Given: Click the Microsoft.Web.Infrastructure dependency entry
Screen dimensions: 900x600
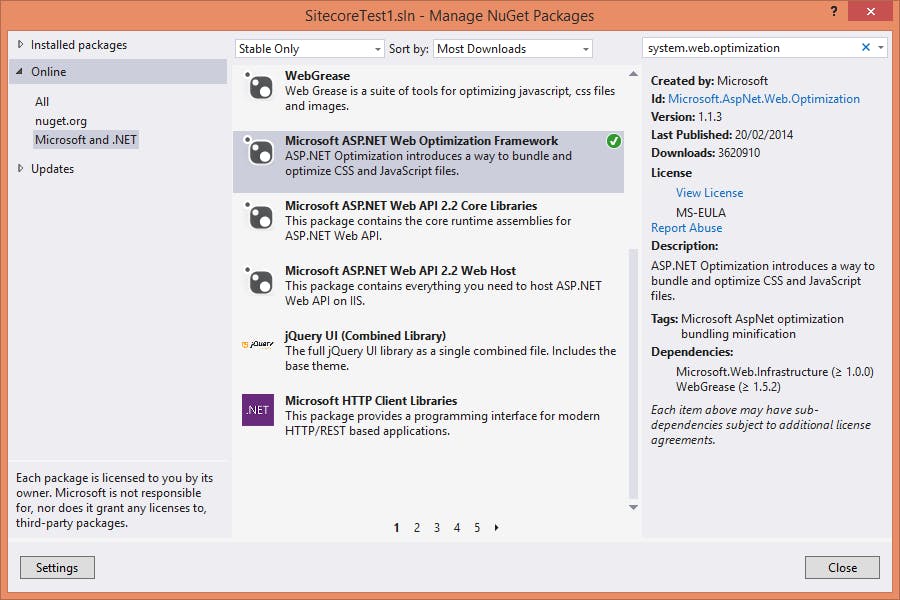Looking at the screenshot, I should tap(775, 372).
